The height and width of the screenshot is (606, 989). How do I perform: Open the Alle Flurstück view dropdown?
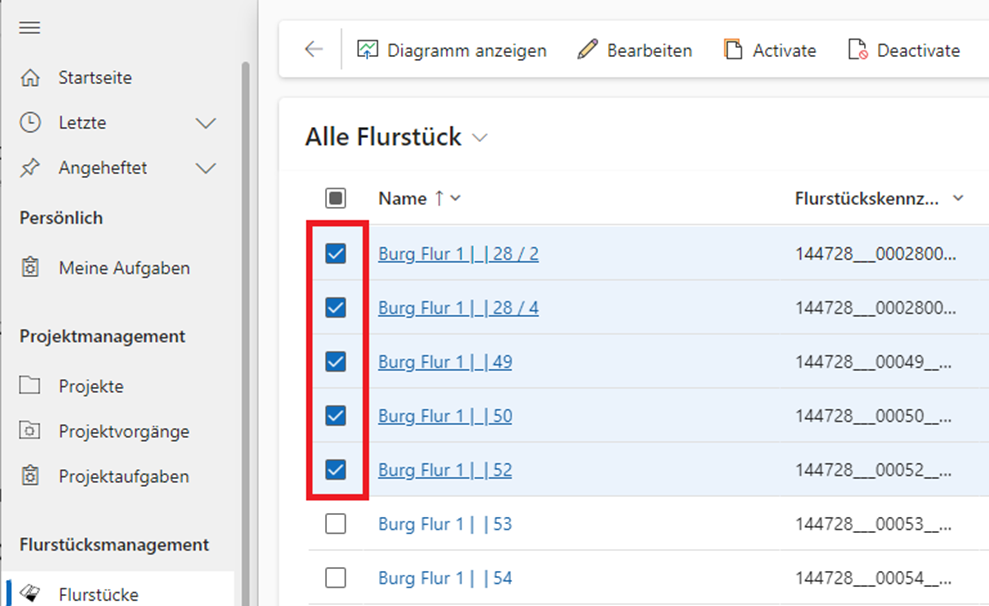tap(480, 138)
